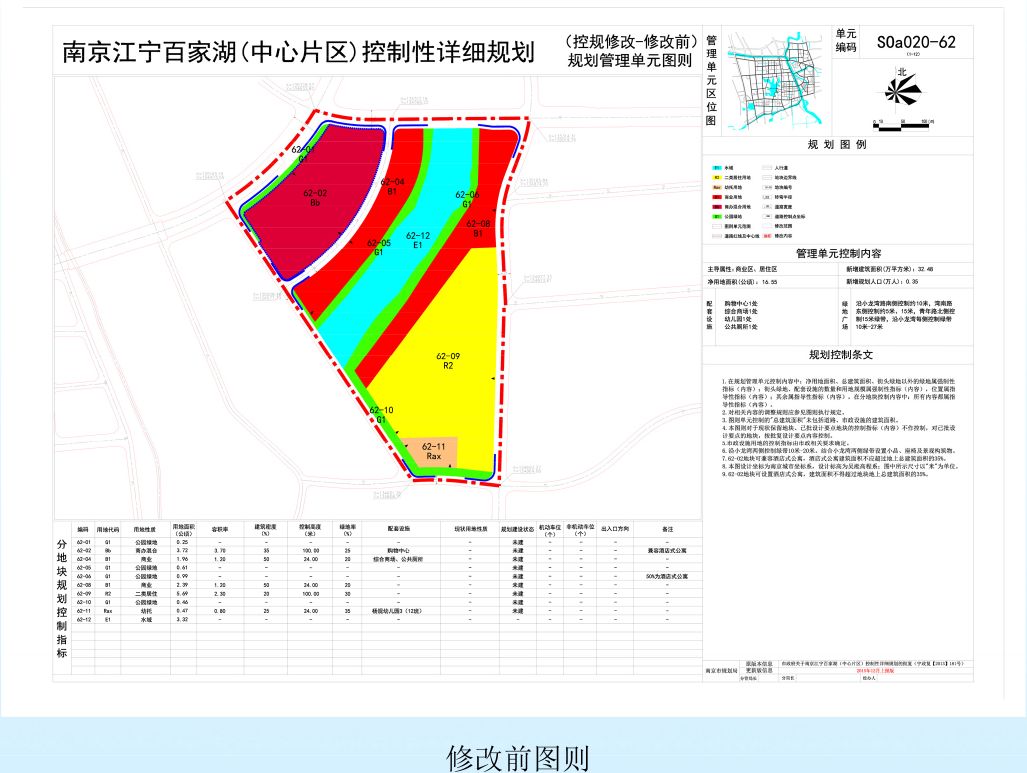Viewport: 1027px width, 773px height.
Task: Click the unit code S0a020-62
Action: (x=916, y=42)
